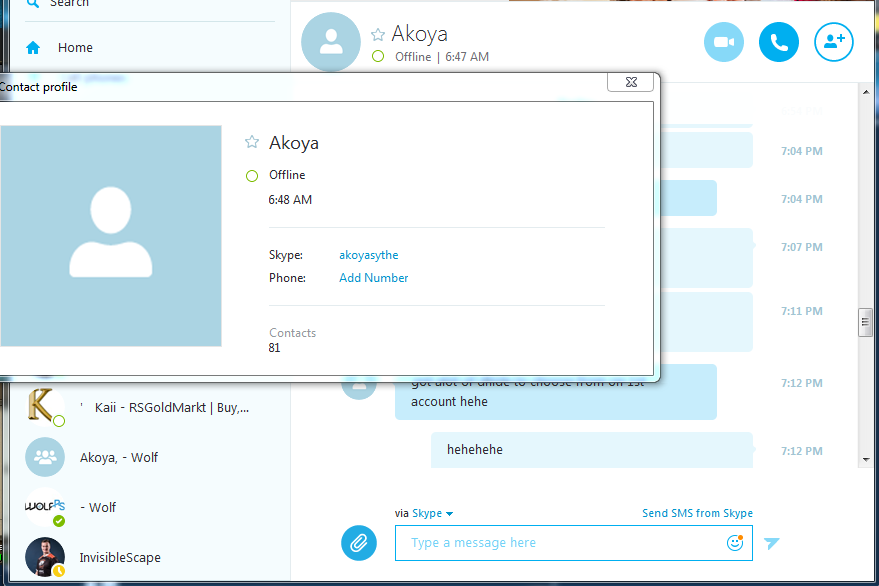The width and height of the screenshot is (879, 586).
Task: Toggle favorite star in Contact profile
Action: pyautogui.click(x=252, y=142)
